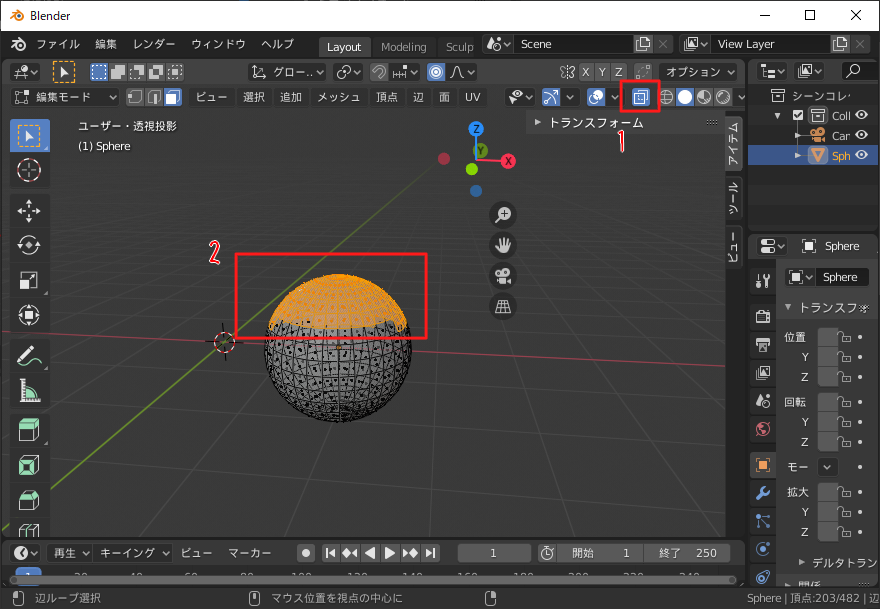This screenshot has width=880, height=609.
Task: Open the オプション dropdown
Action: pos(699,72)
